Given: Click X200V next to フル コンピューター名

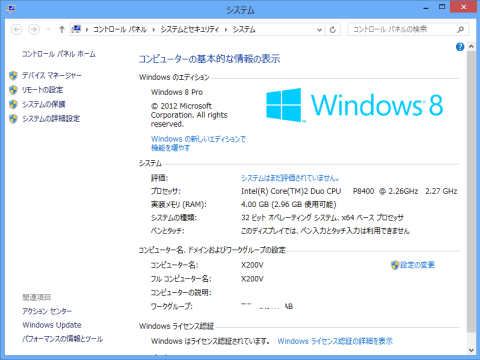Looking at the screenshot, I should (252, 279).
